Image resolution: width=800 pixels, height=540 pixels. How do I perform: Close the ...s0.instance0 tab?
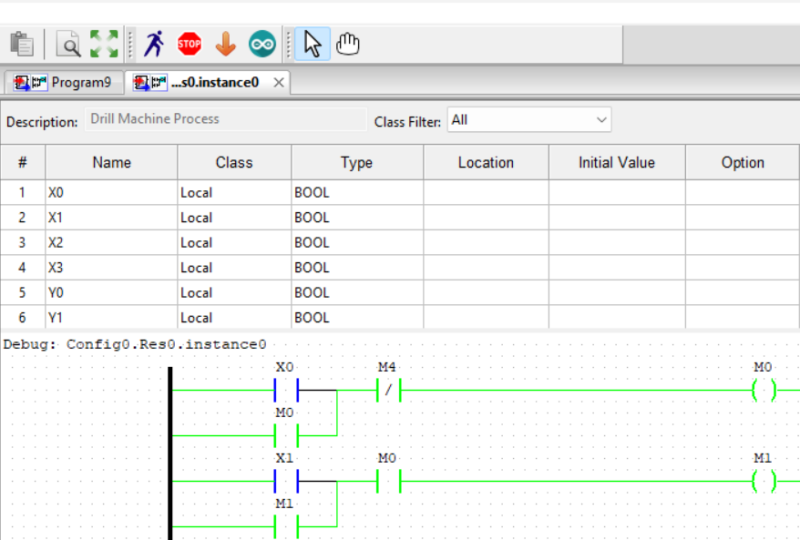279,82
